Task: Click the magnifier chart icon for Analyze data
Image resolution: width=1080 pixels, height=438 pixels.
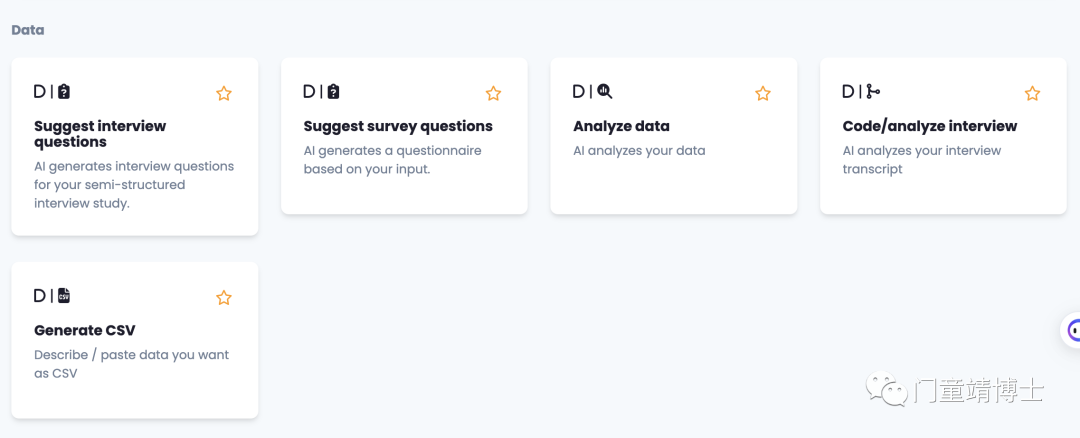Action: pos(605,91)
